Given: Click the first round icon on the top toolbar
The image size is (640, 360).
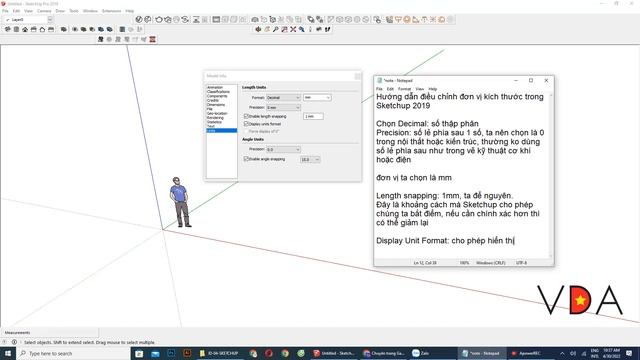Looking at the screenshot, I should pos(139,19).
